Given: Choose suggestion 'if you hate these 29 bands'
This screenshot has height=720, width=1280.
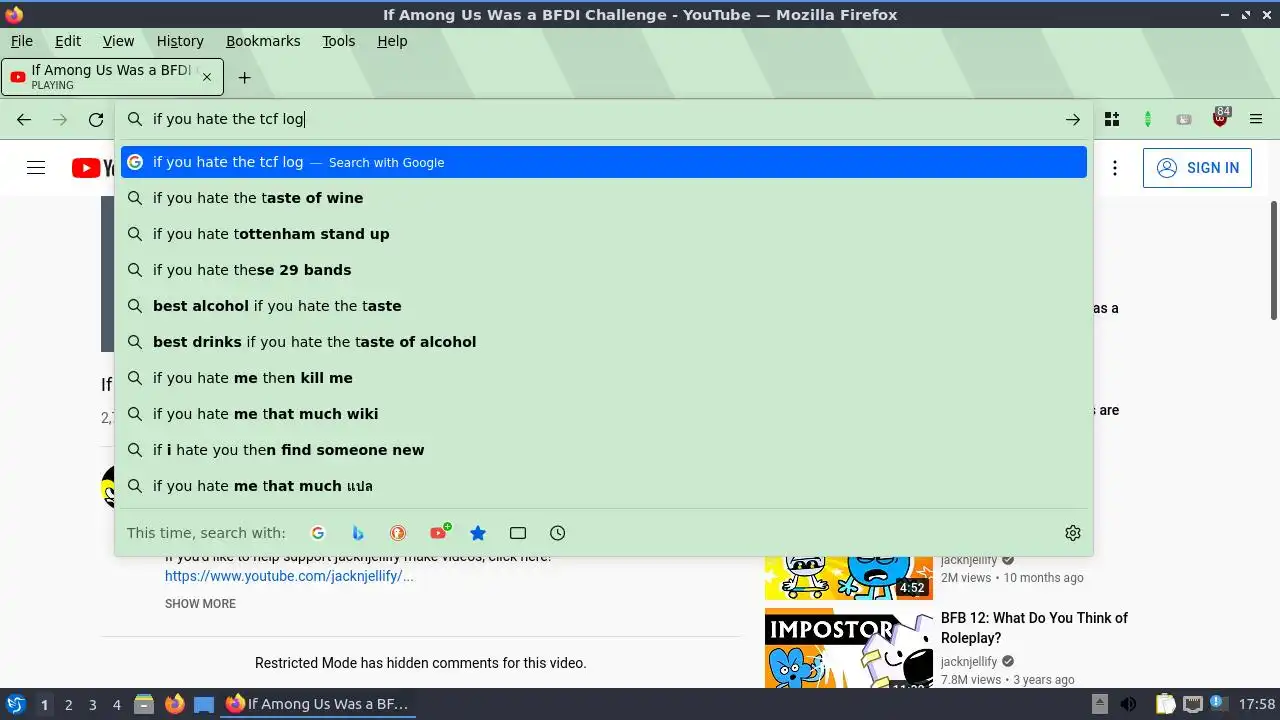Looking at the screenshot, I should click(604, 270).
